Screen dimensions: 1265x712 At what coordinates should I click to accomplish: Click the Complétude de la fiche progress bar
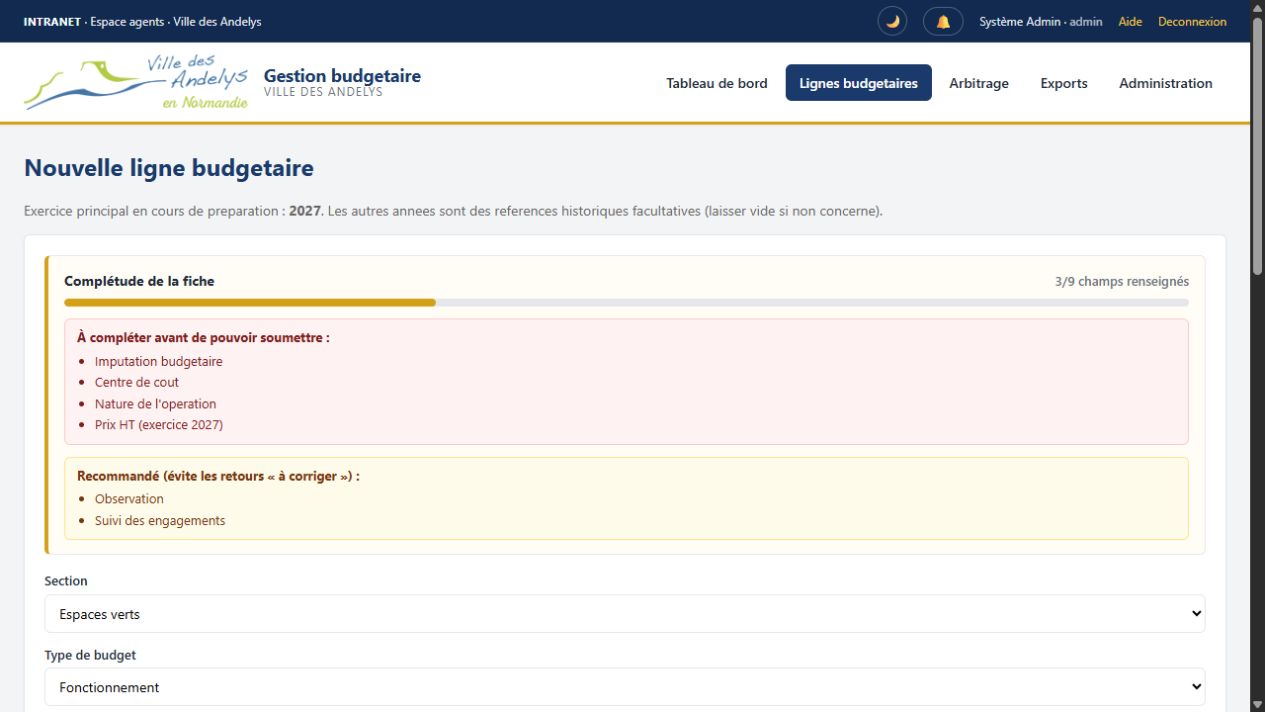626,302
